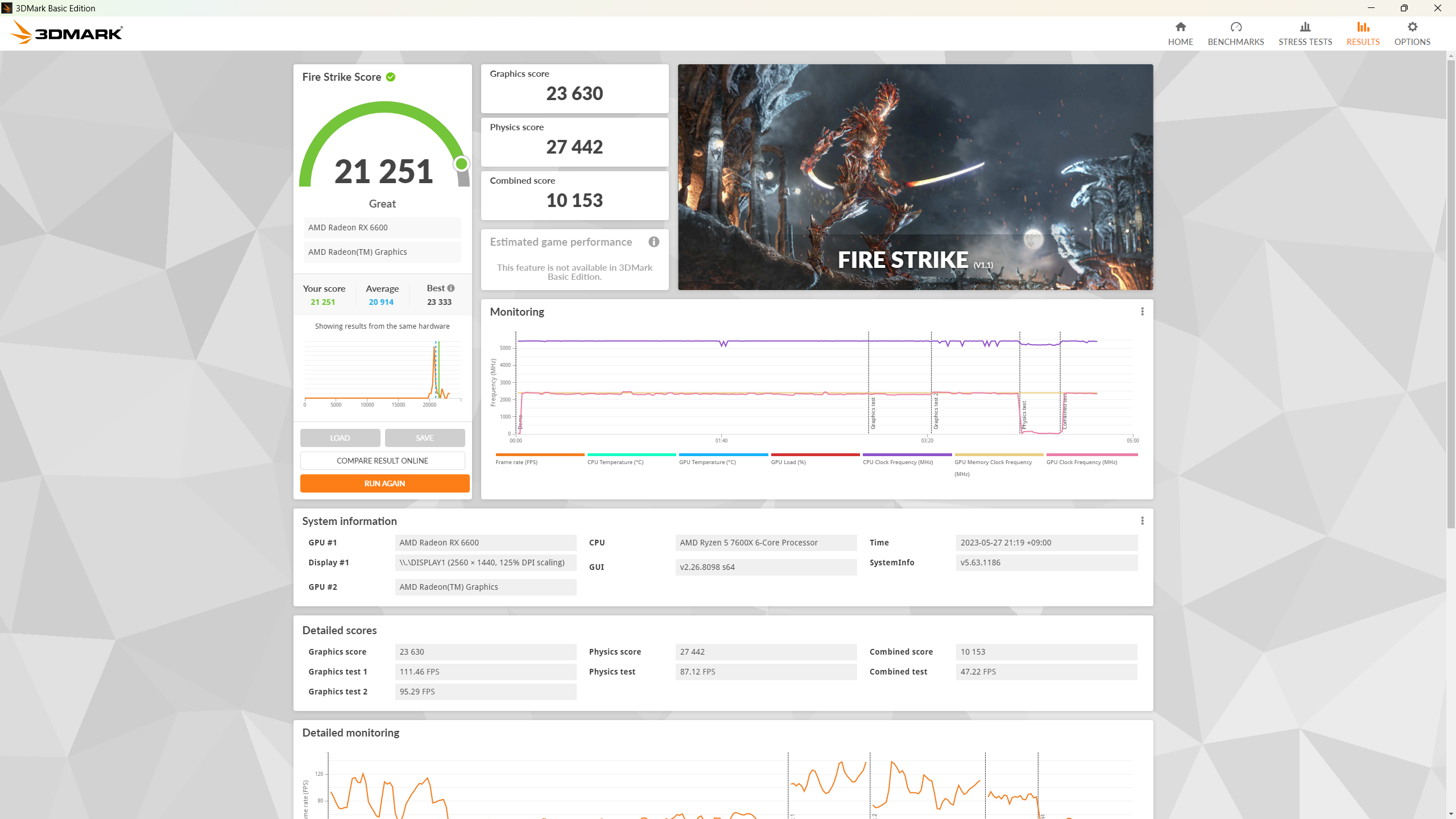Viewport: 1456px width, 819px height.
Task: Click Time value 2023-05-27 21:19
Action: [1046, 543]
